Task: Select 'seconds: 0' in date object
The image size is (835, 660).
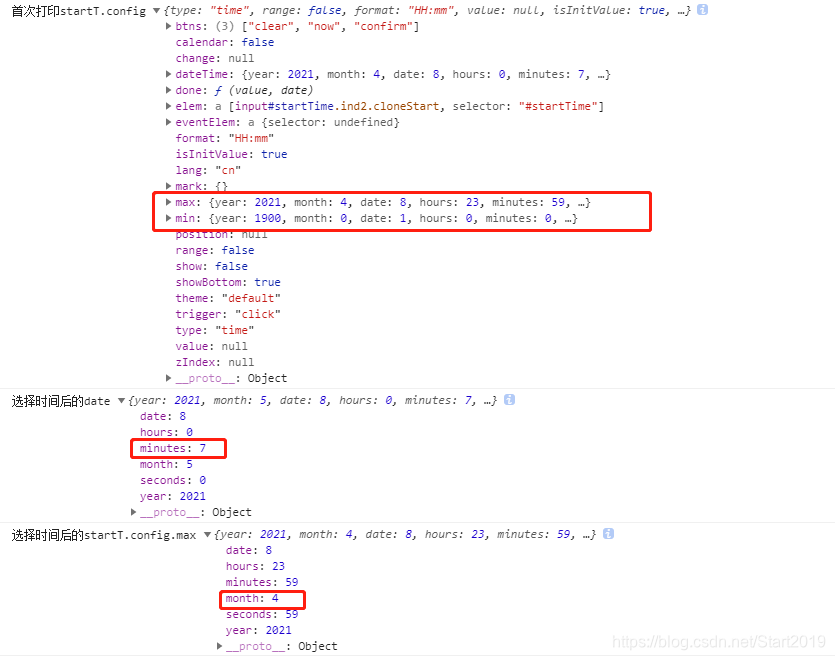Action: click(173, 480)
